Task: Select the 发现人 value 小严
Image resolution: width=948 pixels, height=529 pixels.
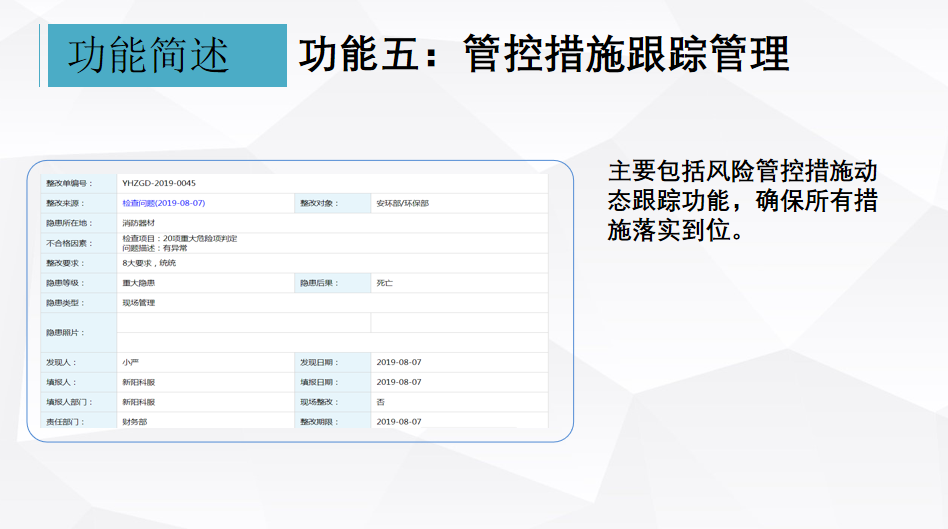Action: point(130,362)
